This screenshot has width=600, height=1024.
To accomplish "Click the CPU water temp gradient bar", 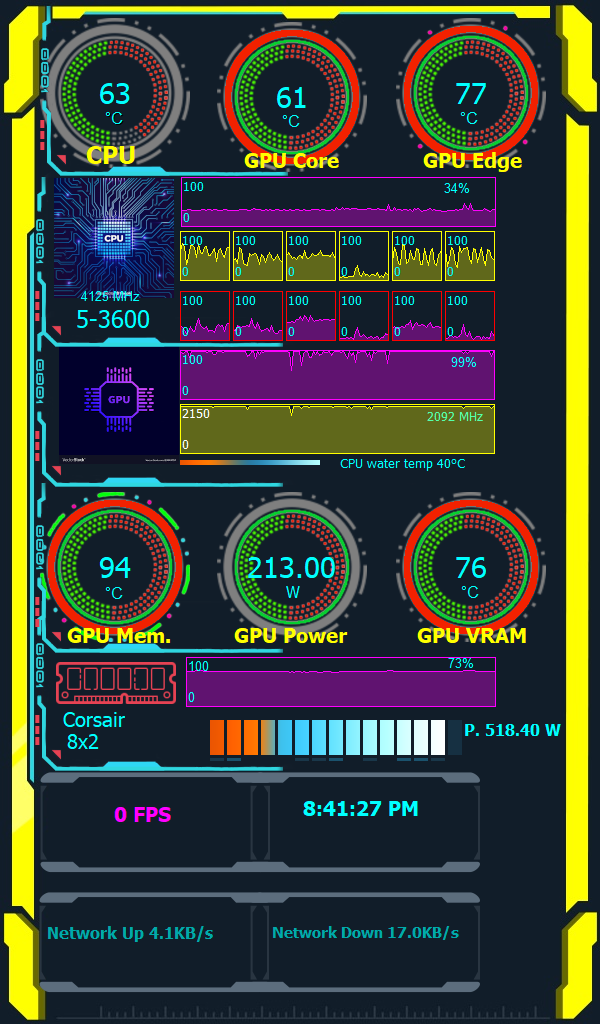I will point(250,463).
